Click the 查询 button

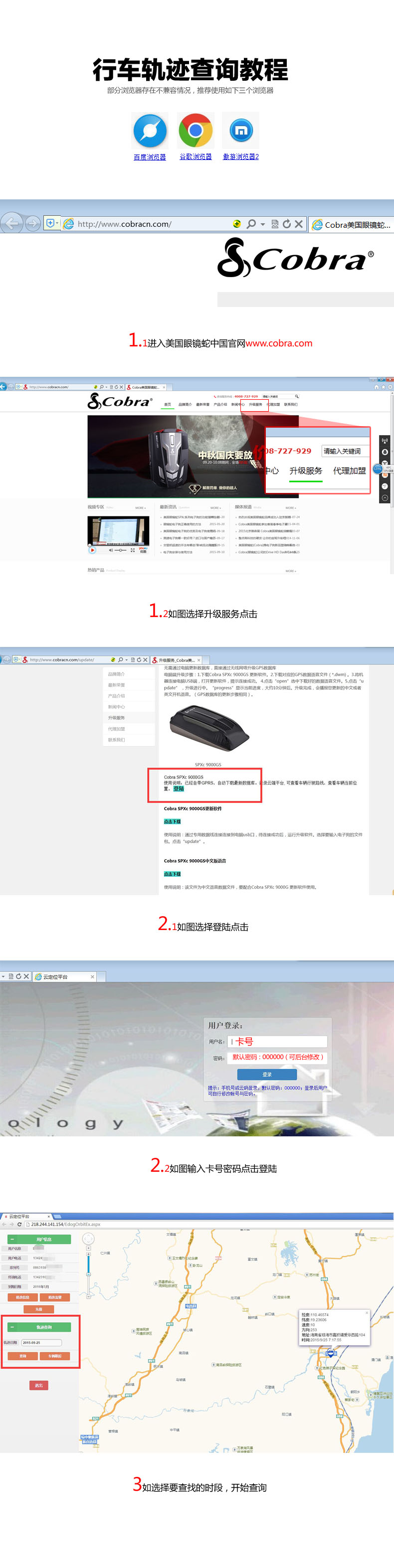(22, 1356)
